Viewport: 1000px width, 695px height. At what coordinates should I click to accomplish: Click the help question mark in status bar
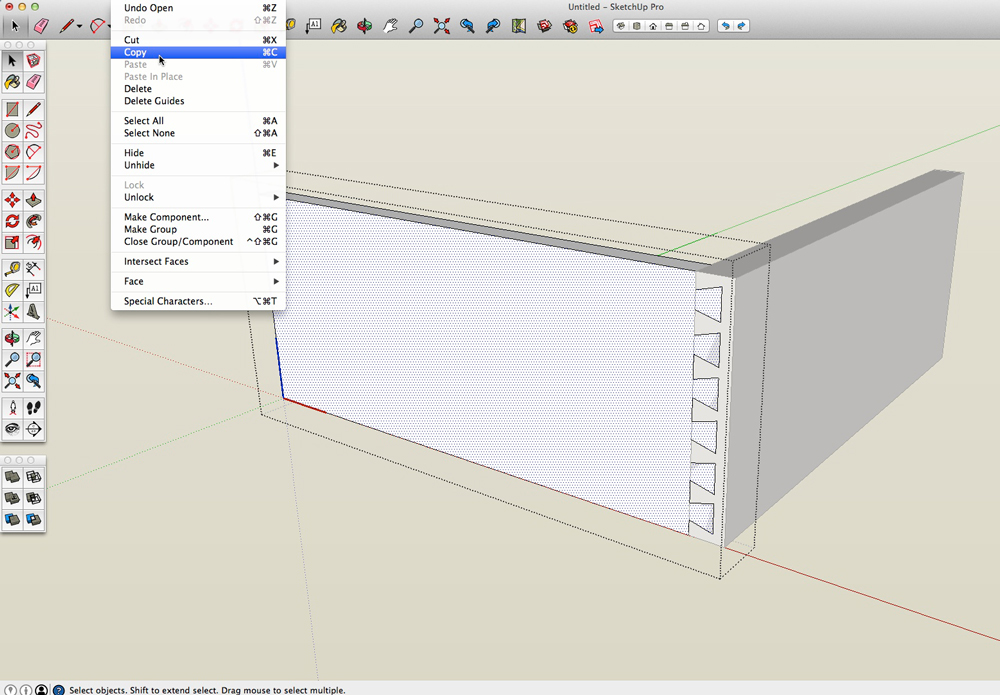click(58, 690)
